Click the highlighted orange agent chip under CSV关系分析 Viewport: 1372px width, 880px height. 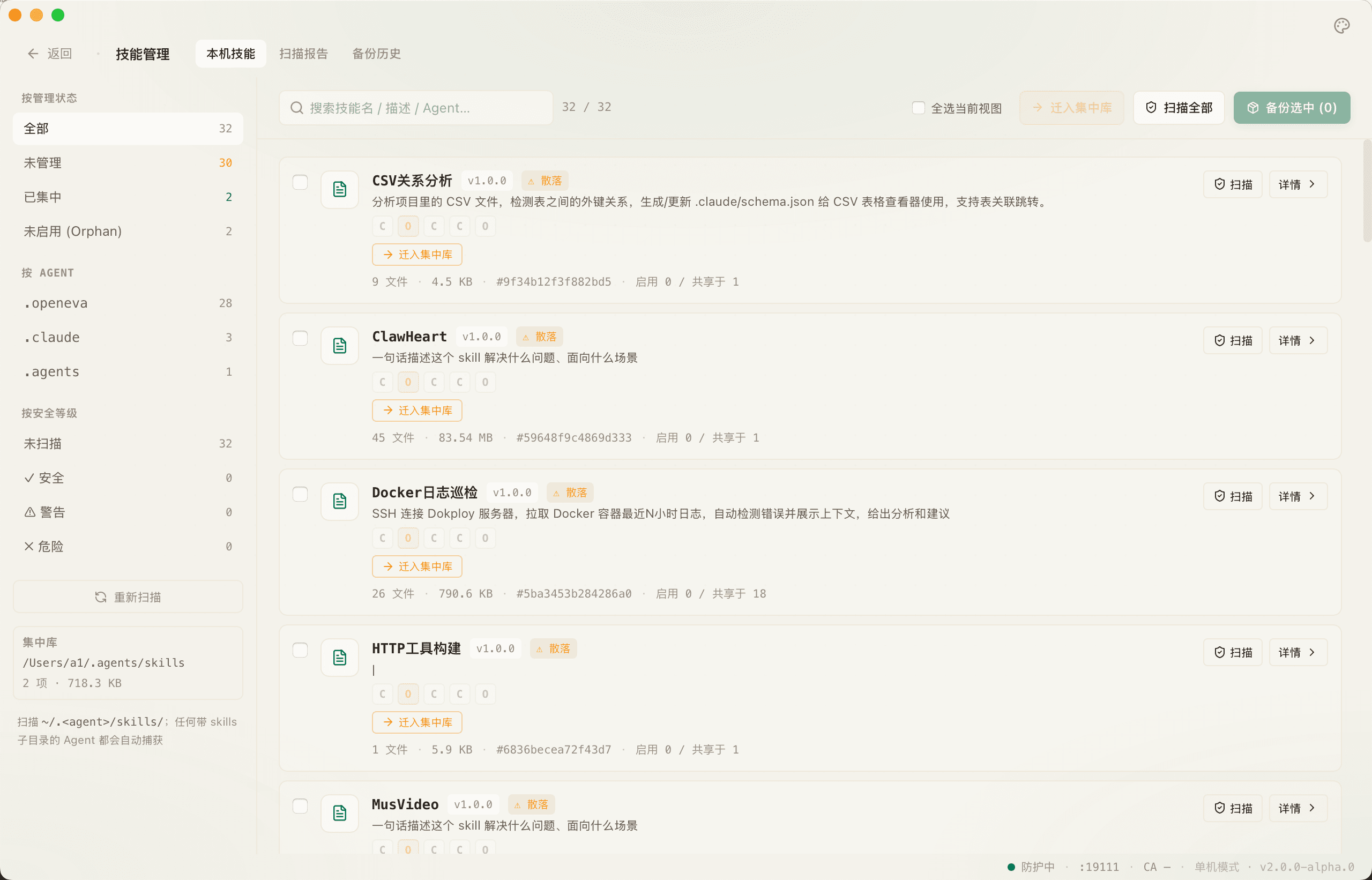point(408,226)
